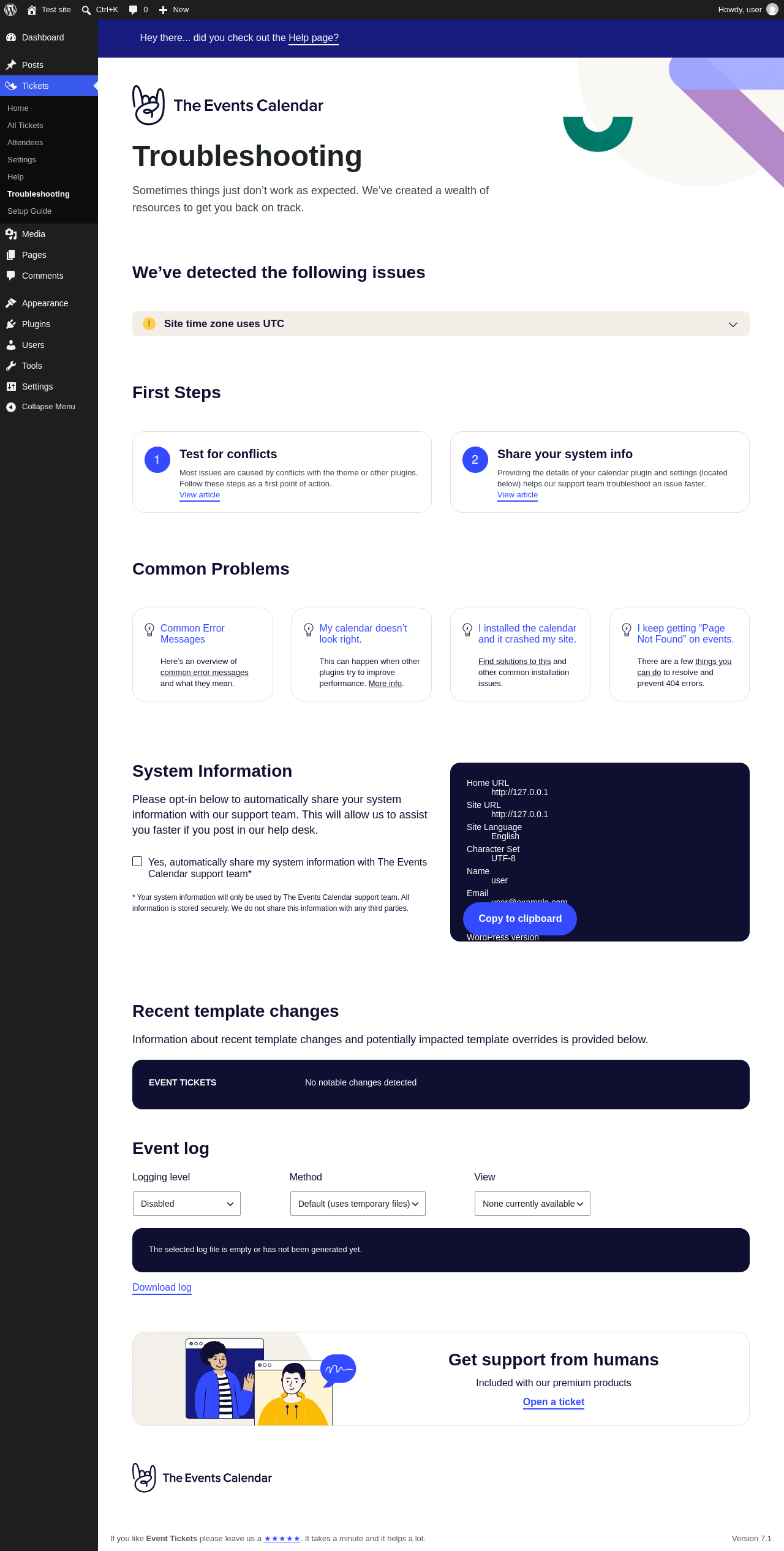Click "My calendar doesn't look right" title
784x1551 pixels.
(363, 633)
